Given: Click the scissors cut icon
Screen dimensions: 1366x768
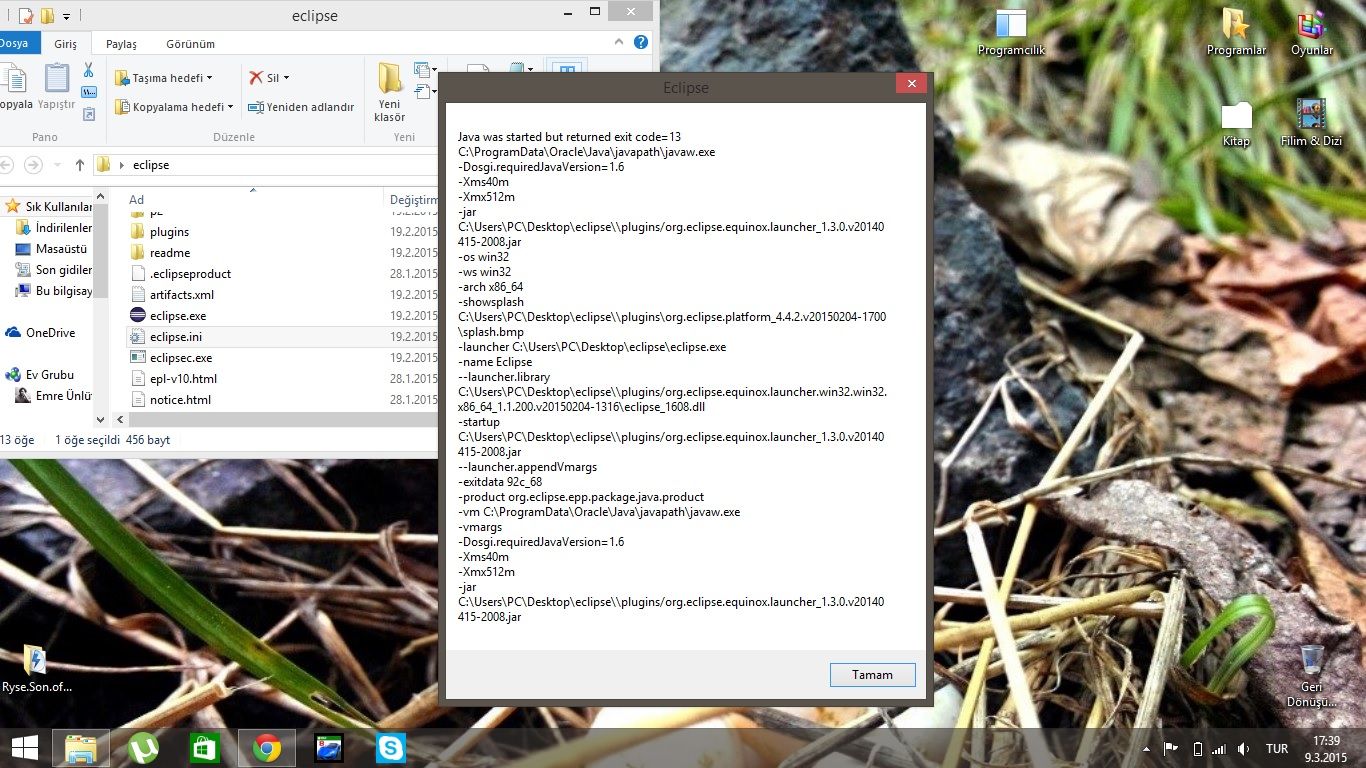Looking at the screenshot, I should click(88, 70).
